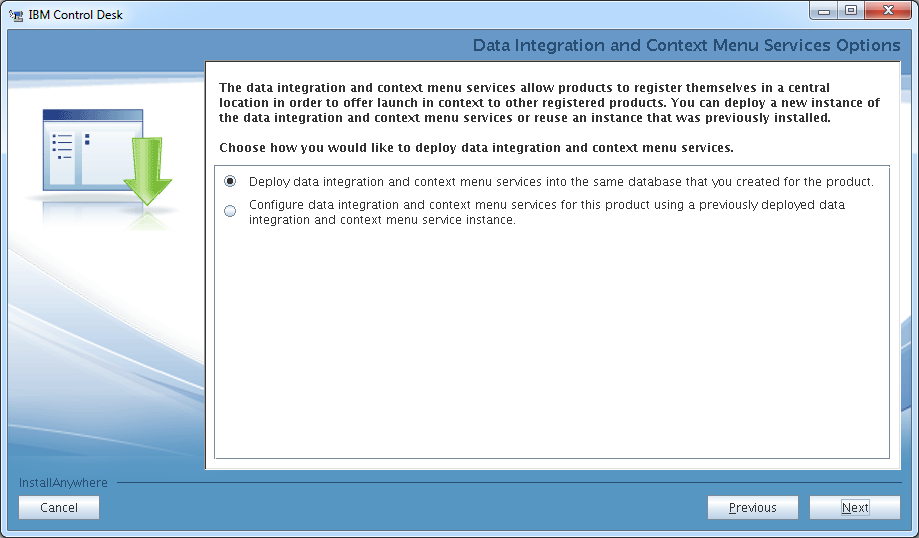Click the introductory description paragraph
The width and height of the screenshot is (919, 538).
(x=549, y=103)
